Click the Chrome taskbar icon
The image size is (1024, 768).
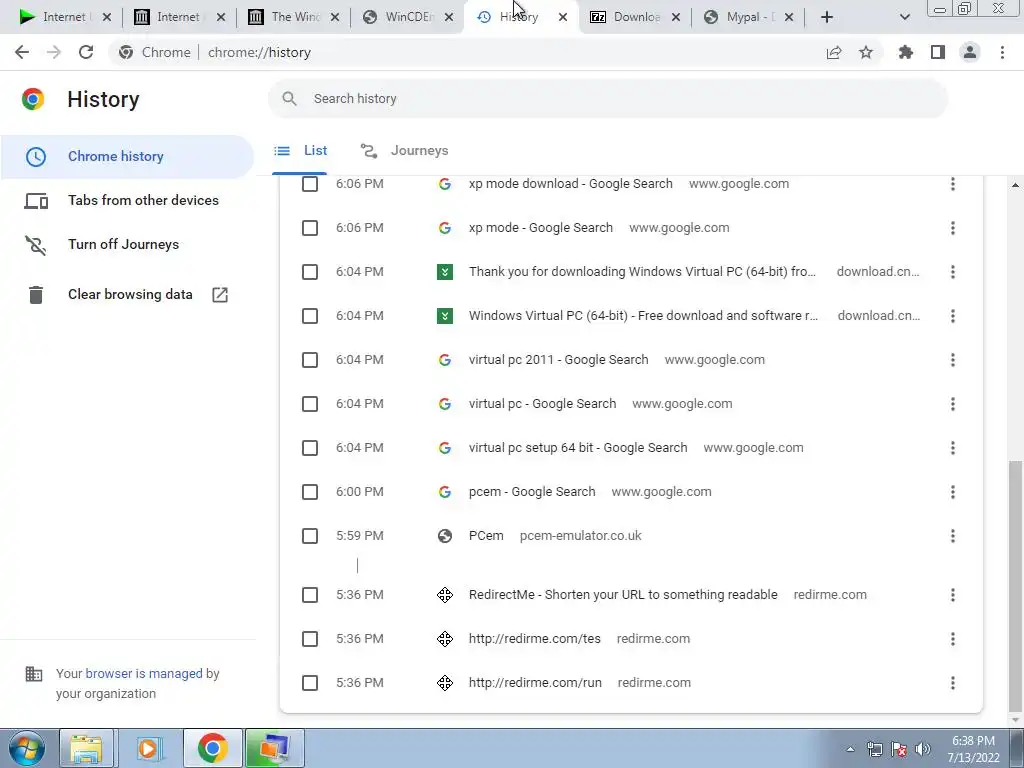212,748
